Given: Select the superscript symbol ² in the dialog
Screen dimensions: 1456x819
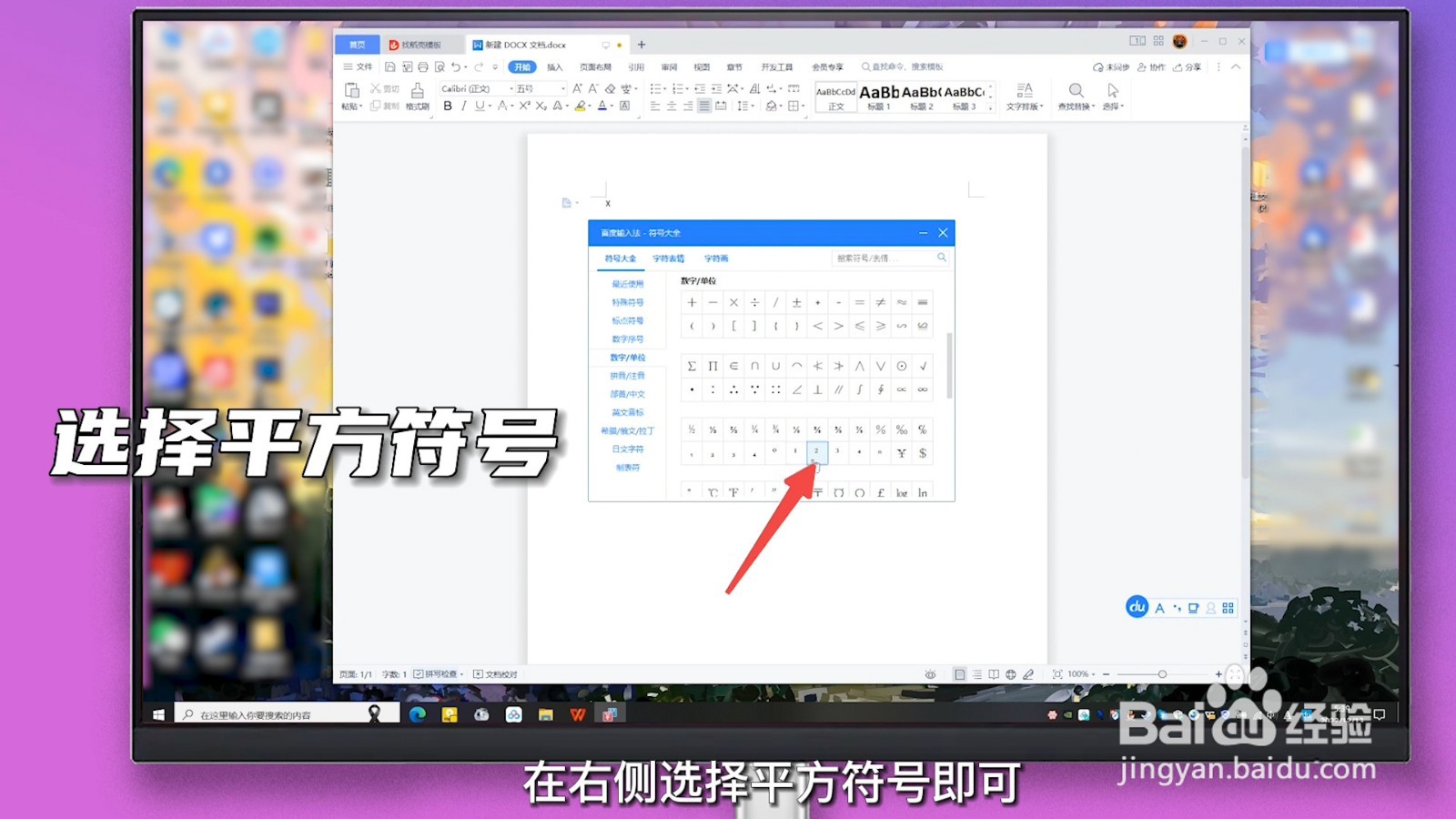Looking at the screenshot, I should click(x=816, y=454).
